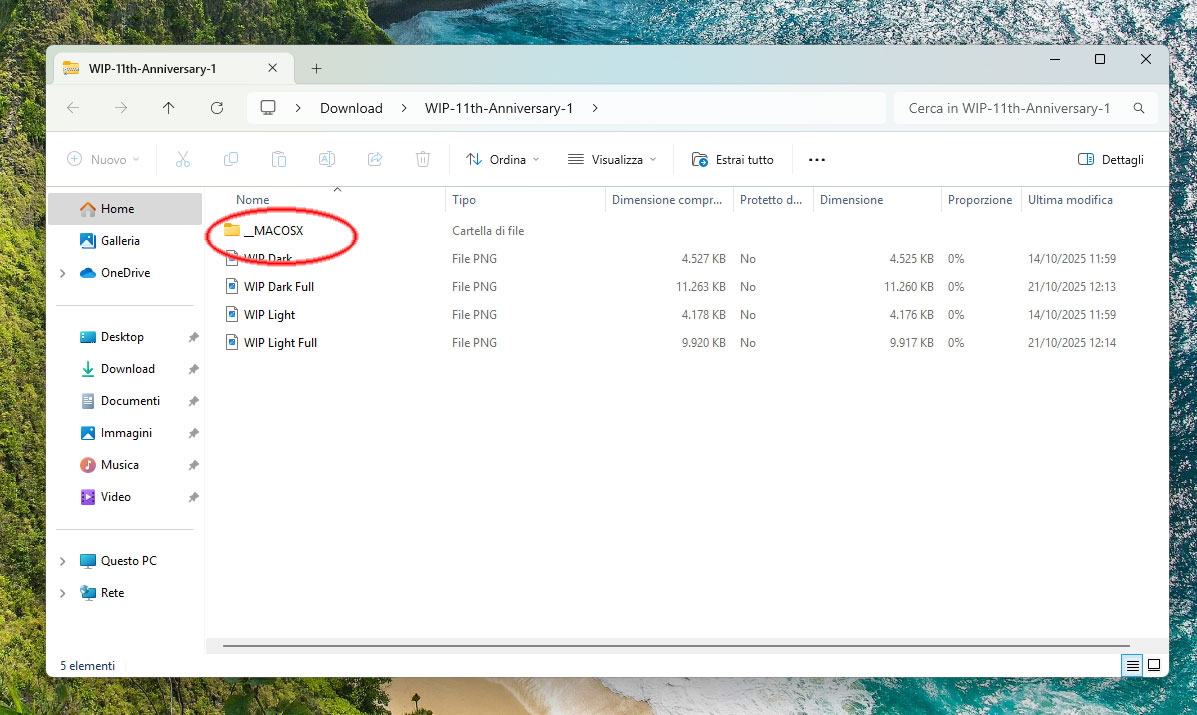The image size is (1197, 715).
Task: Switch to details view in the status bar
Action: (1131, 665)
